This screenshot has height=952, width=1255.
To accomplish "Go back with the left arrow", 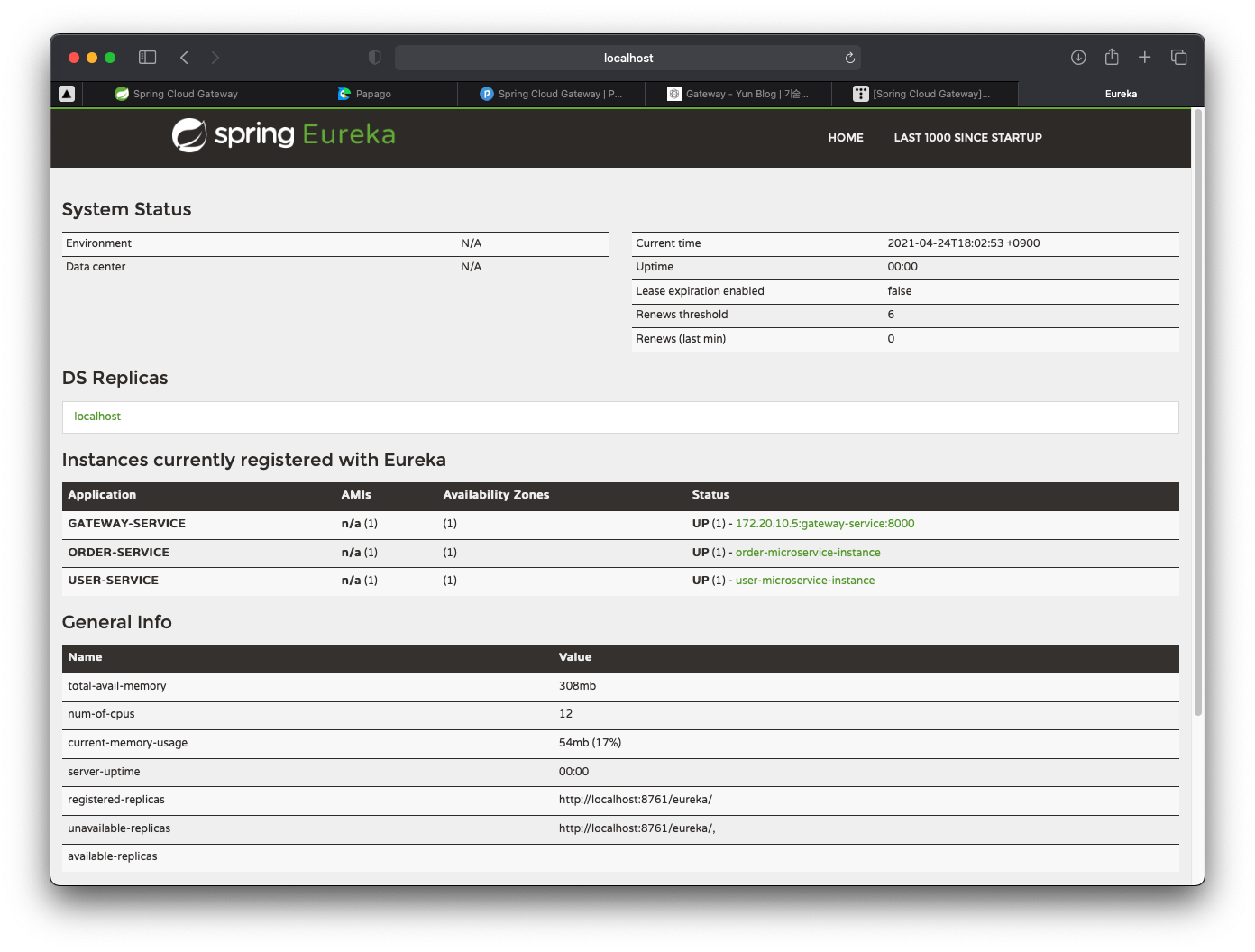I will pos(184,58).
